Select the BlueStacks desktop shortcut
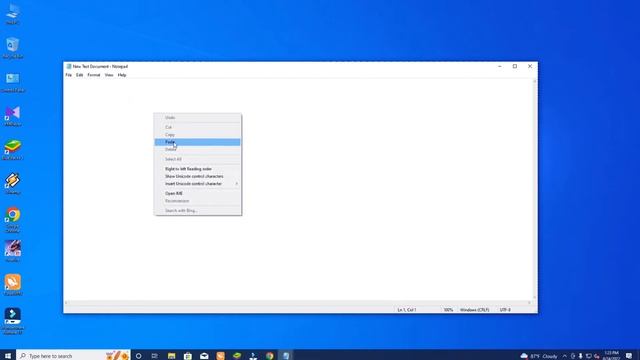Viewport: 640px width, 360px height. pyautogui.click(x=13, y=149)
